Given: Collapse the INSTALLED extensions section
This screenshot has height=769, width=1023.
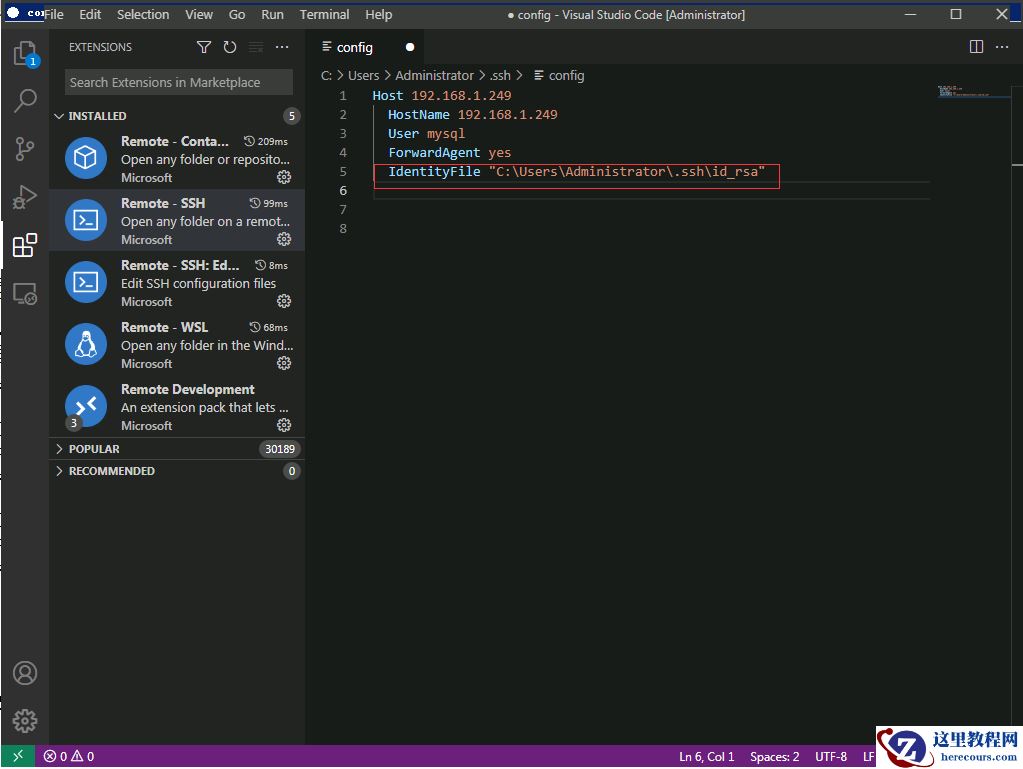Looking at the screenshot, I should tap(59, 116).
